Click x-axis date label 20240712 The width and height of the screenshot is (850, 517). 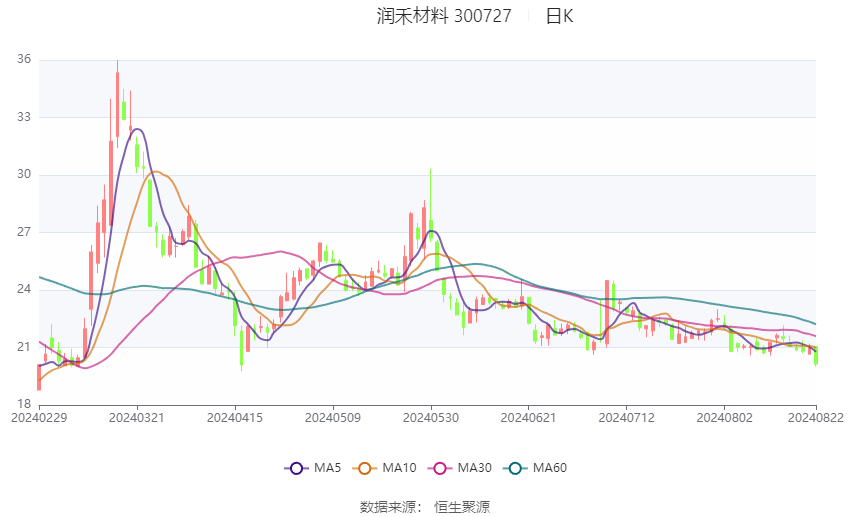tap(627, 418)
